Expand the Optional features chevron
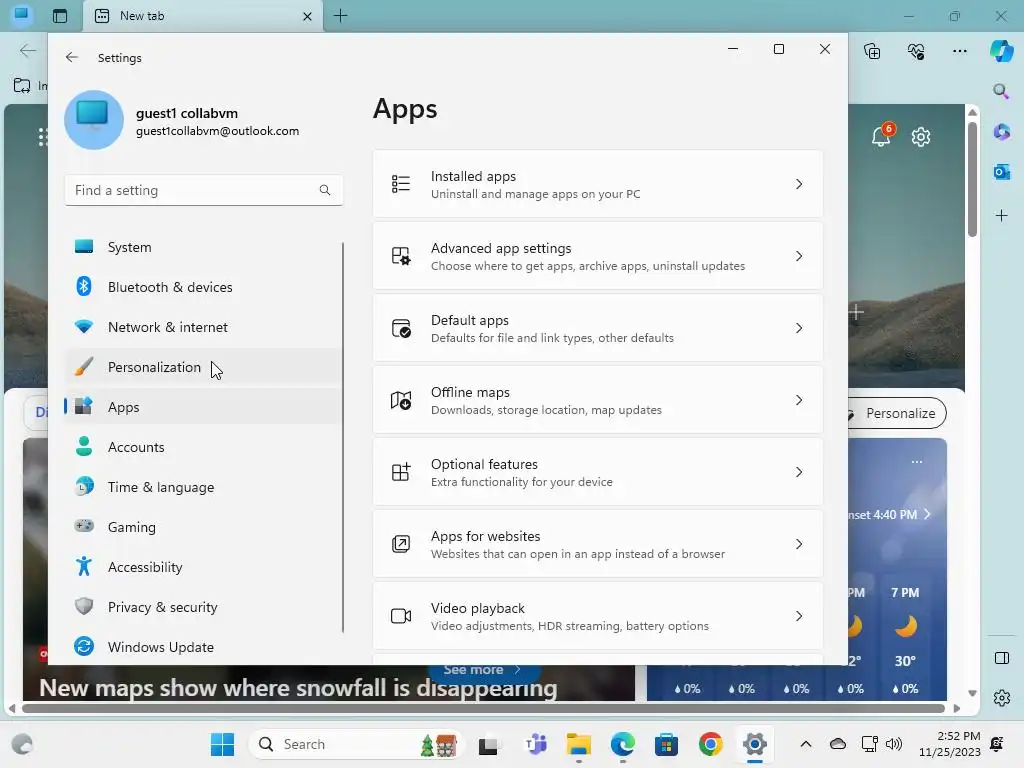 coord(799,472)
